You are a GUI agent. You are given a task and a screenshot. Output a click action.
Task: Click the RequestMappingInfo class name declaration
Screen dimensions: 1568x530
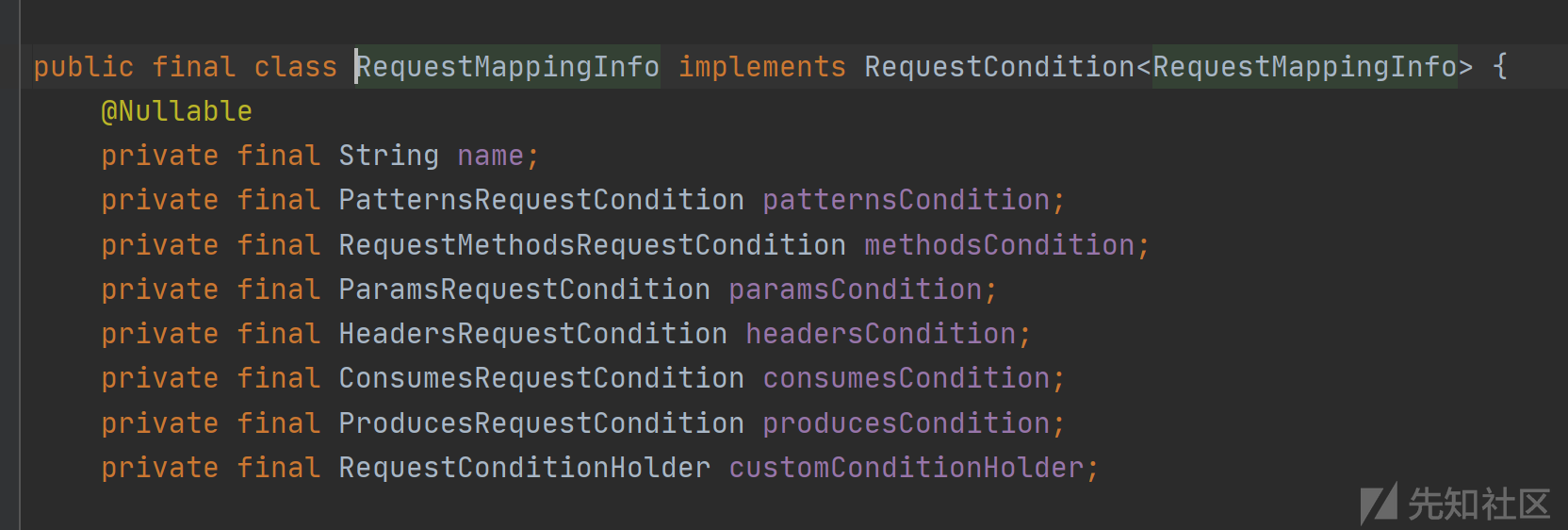click(x=508, y=67)
